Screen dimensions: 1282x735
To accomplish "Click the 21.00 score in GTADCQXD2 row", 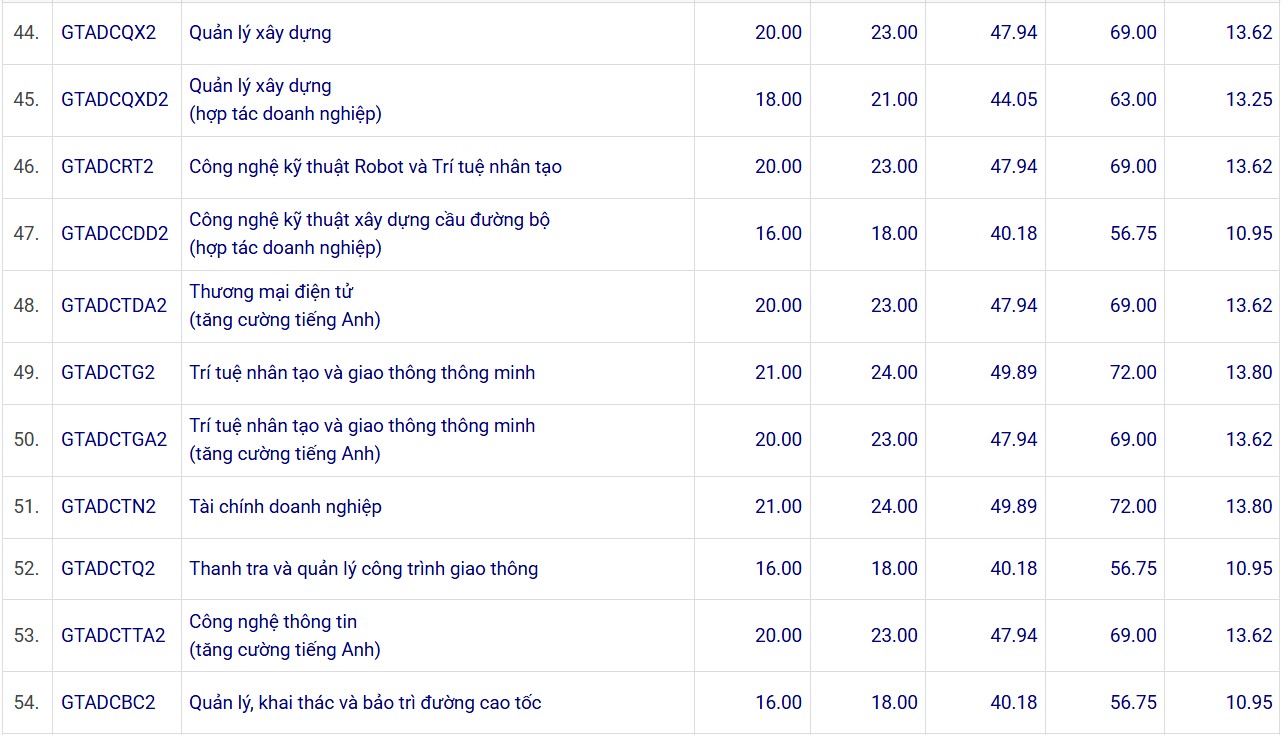I will click(x=893, y=99).
